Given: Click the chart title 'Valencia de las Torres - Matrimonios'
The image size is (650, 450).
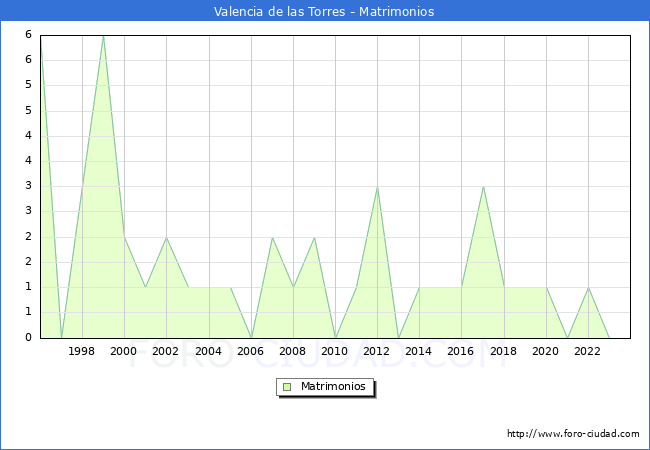Looking at the screenshot, I should 324,11.
